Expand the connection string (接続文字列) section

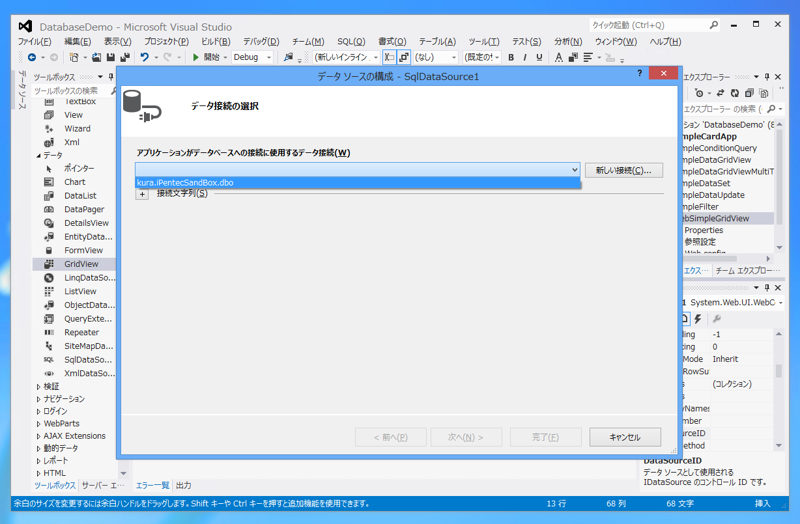click(x=142, y=194)
